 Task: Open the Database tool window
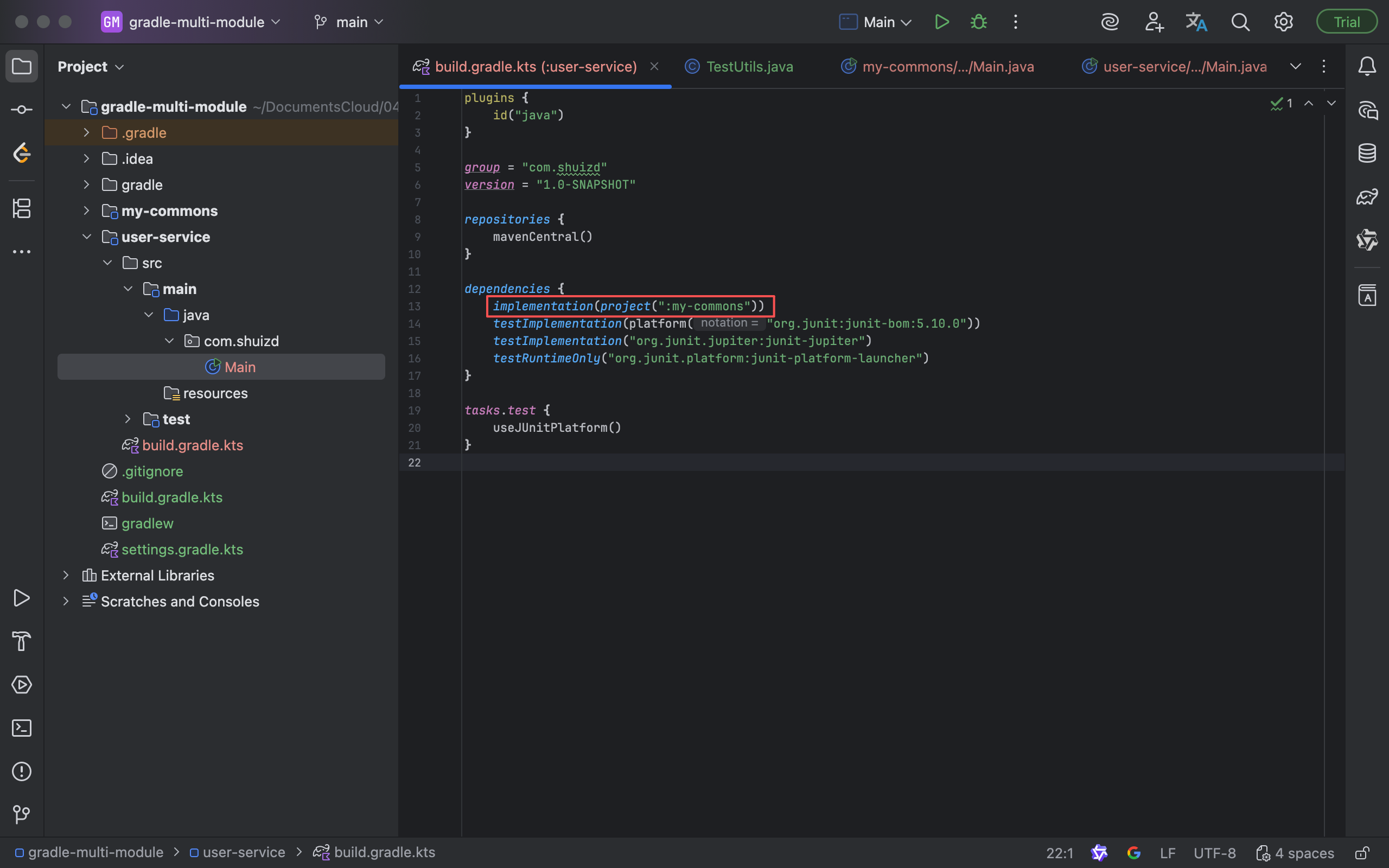pos(1367,154)
